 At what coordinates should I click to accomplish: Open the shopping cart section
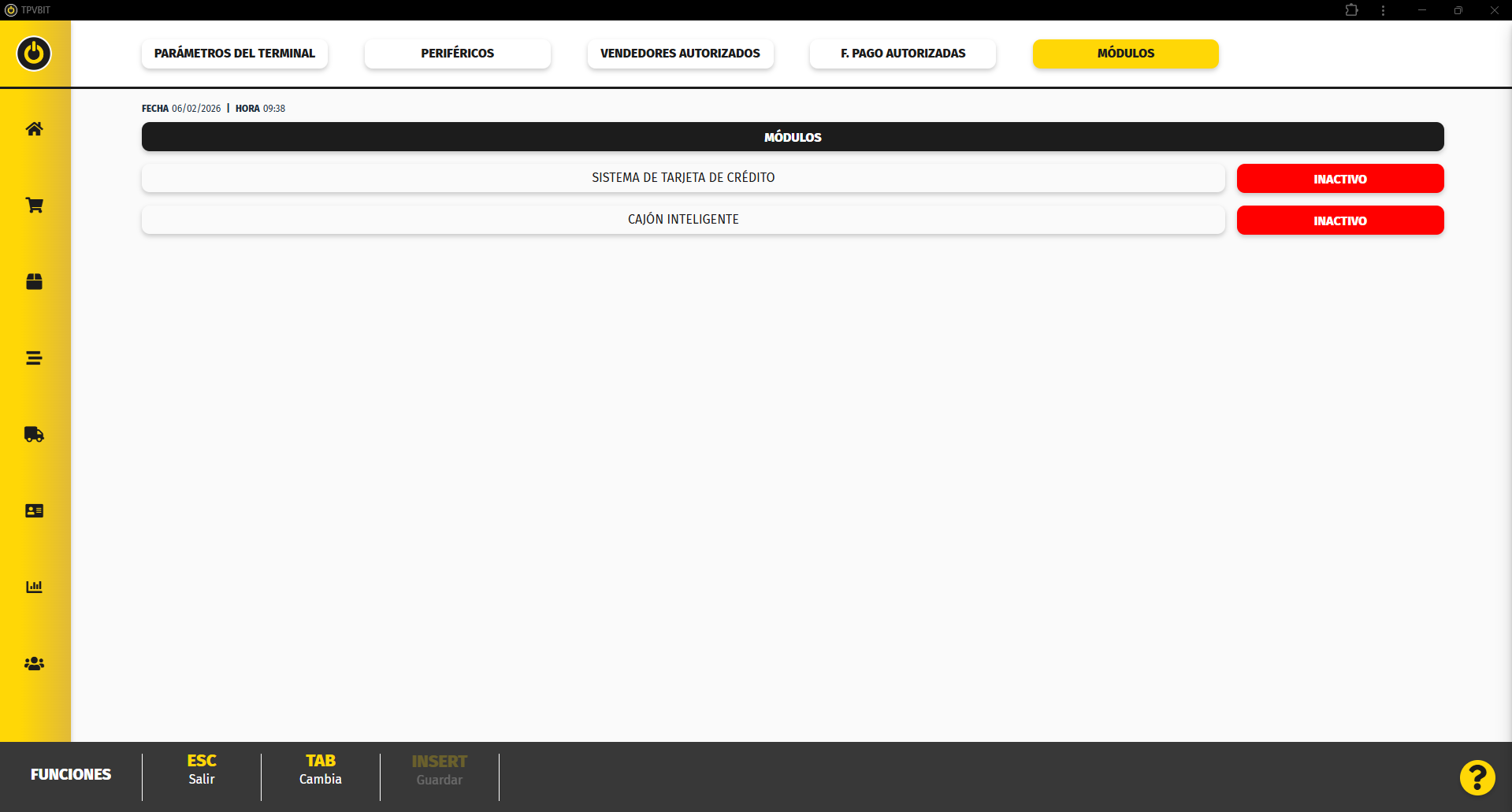pyautogui.click(x=34, y=206)
